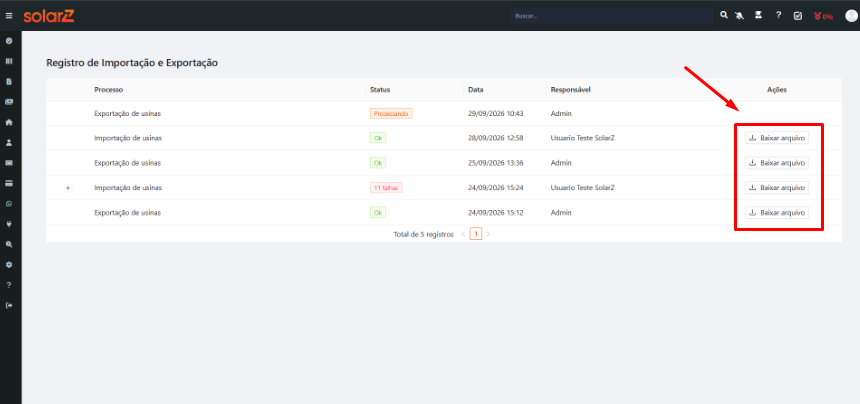Open the dashboard gauge icon in sidebar
The height and width of the screenshot is (404, 860).
(9, 41)
